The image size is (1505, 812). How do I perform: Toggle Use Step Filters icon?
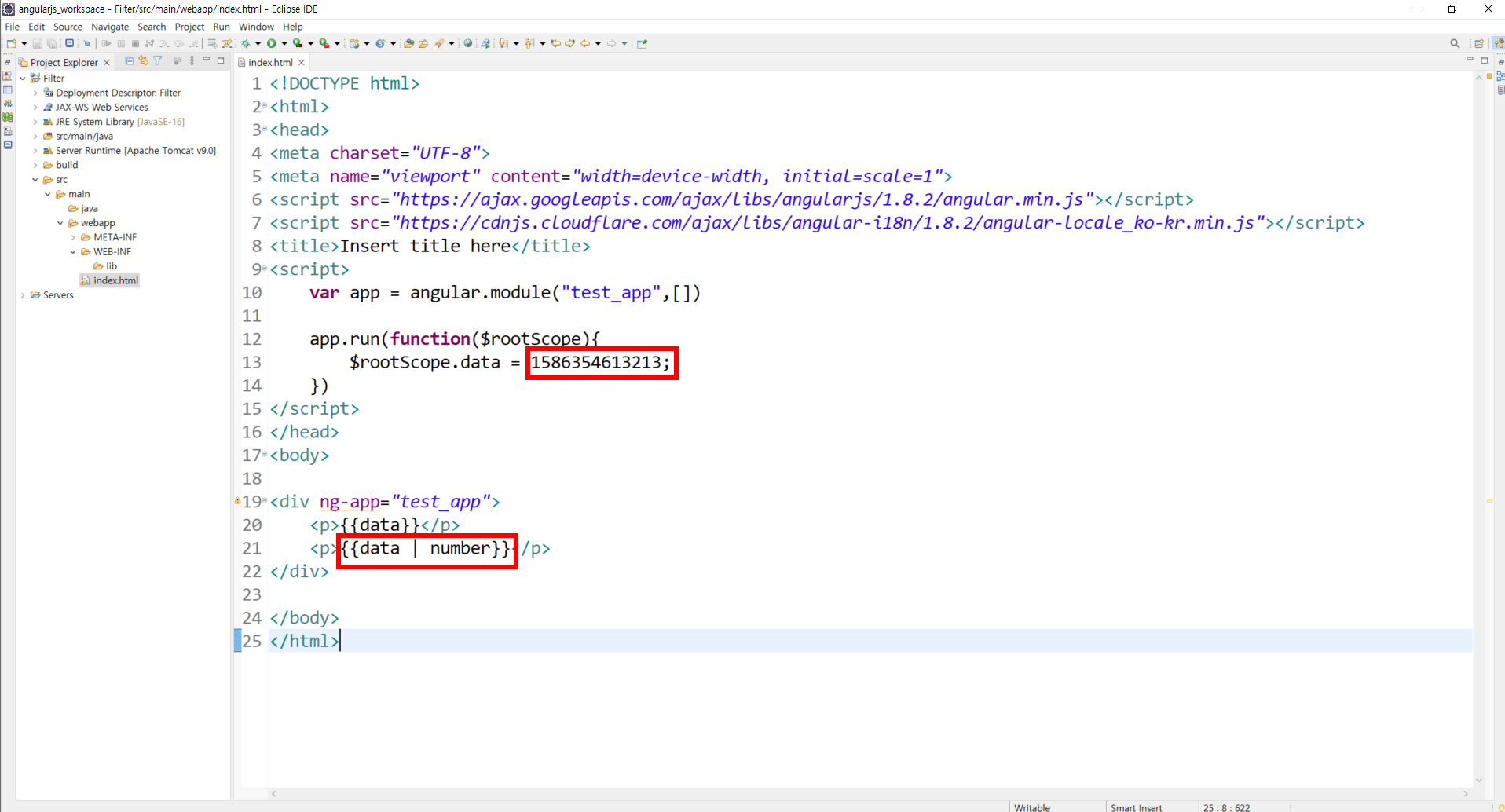point(227,43)
